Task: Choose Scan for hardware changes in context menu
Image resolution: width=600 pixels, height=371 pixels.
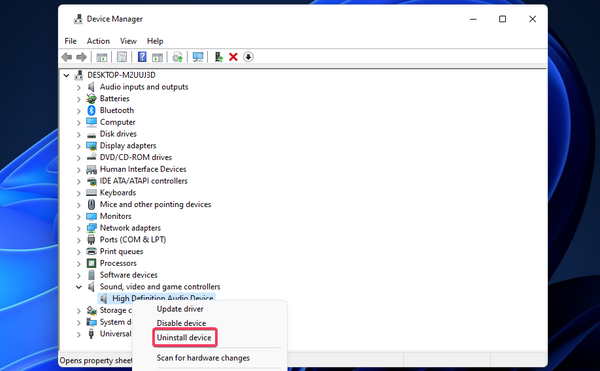Action: [x=203, y=358]
